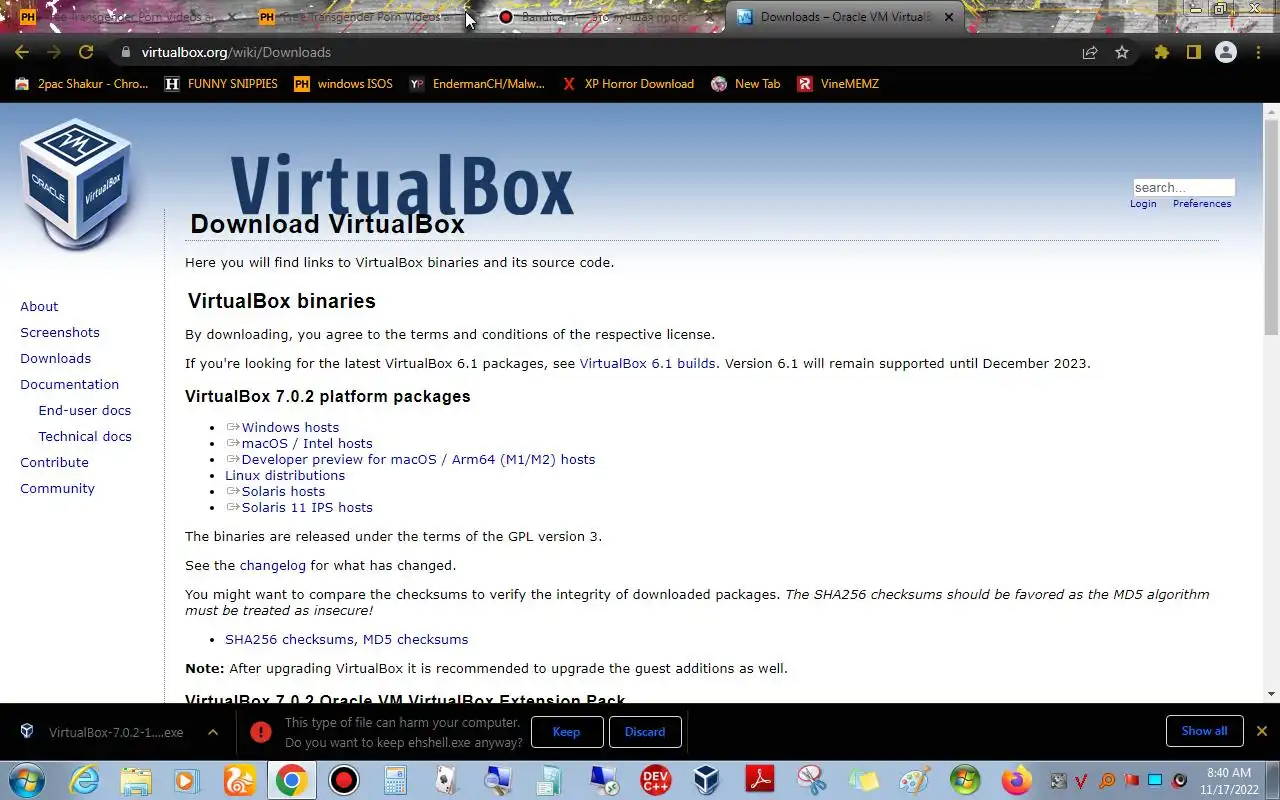Show all downloads
This screenshot has width=1280, height=800.
point(1204,731)
